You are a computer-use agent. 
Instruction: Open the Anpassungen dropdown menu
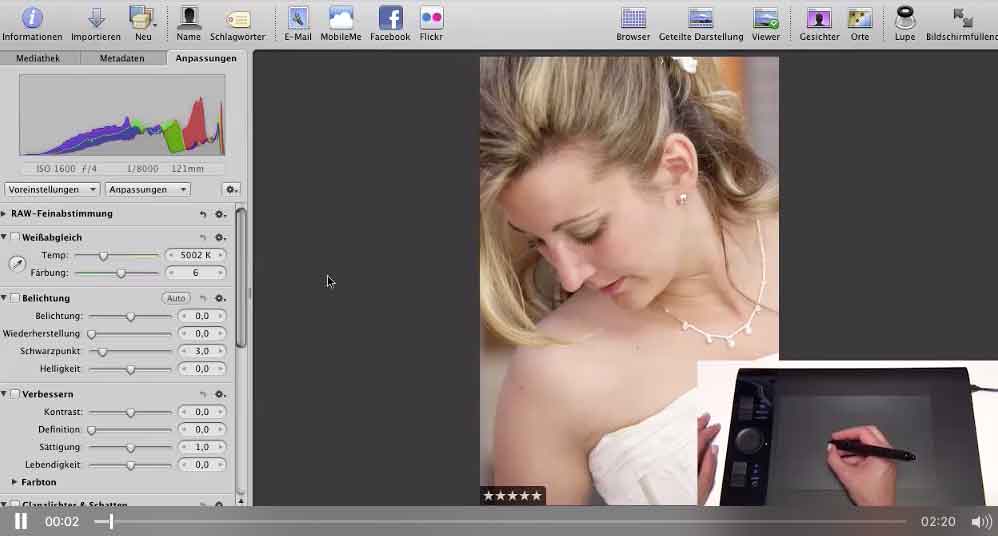147,189
